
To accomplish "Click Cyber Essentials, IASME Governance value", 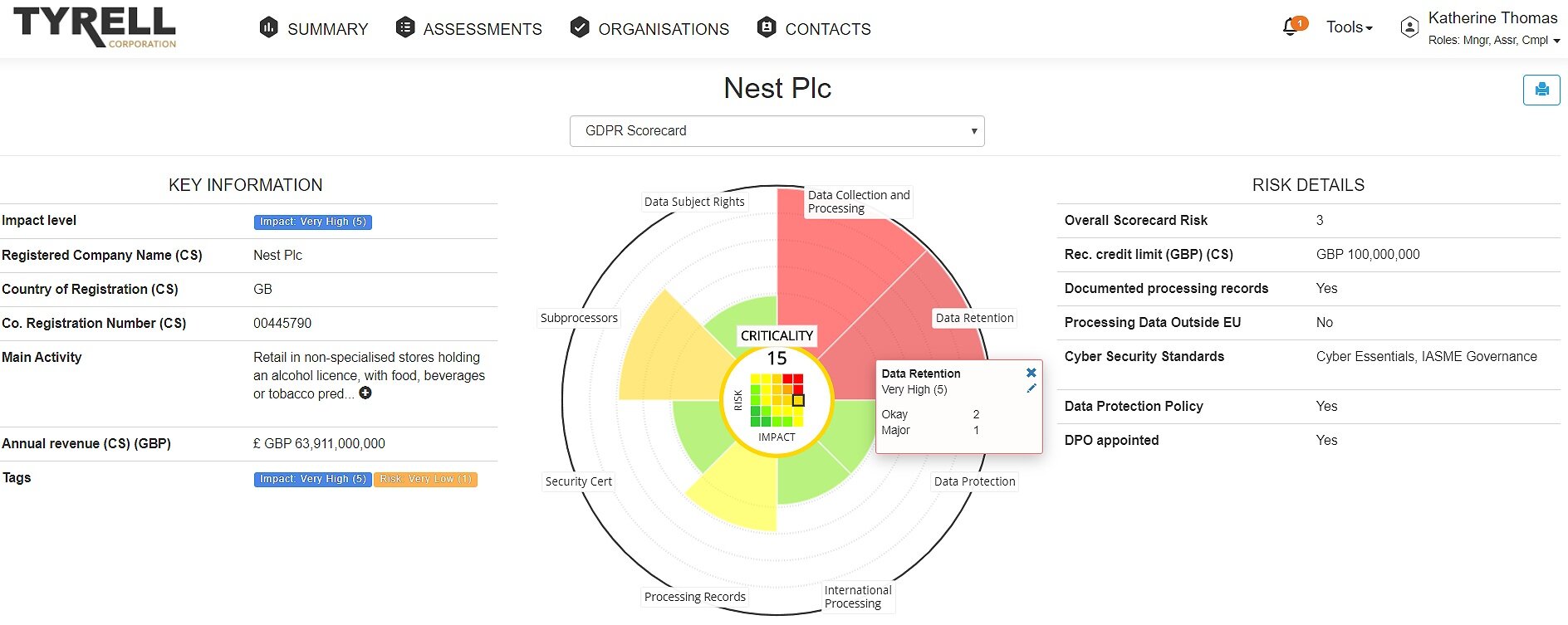I will point(1426,357).
